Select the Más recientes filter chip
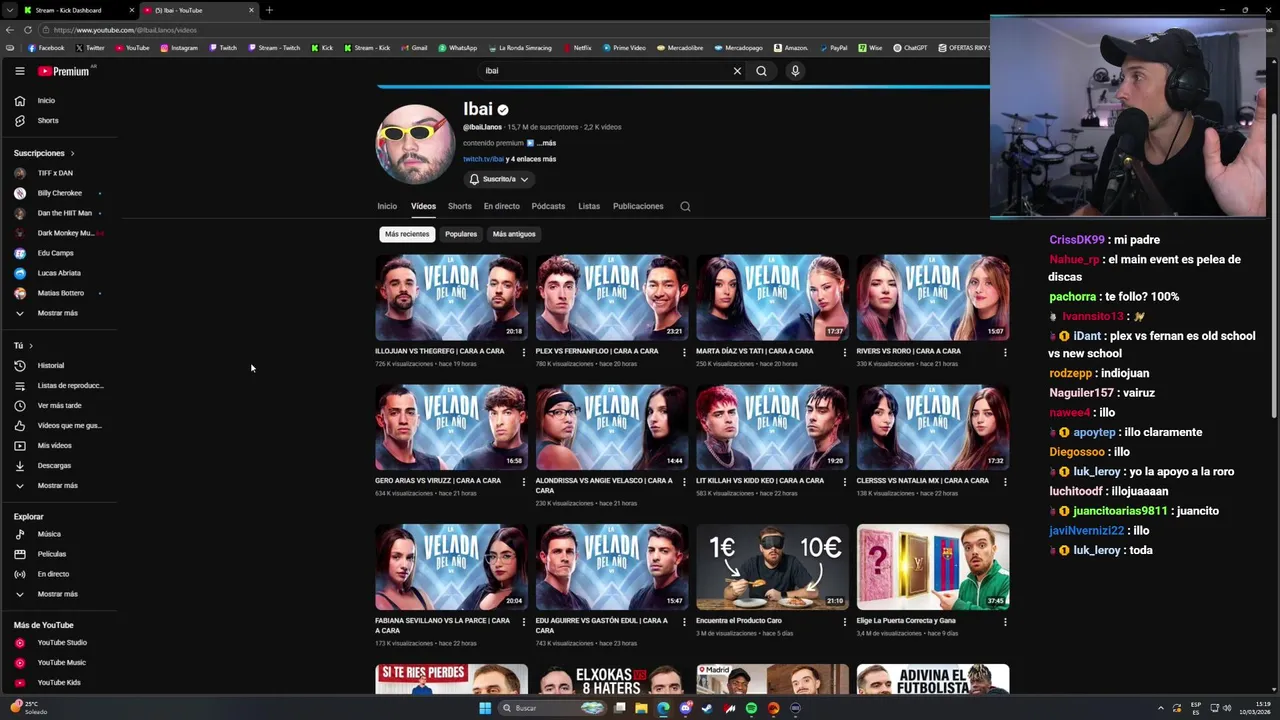The image size is (1280, 720). (x=407, y=234)
